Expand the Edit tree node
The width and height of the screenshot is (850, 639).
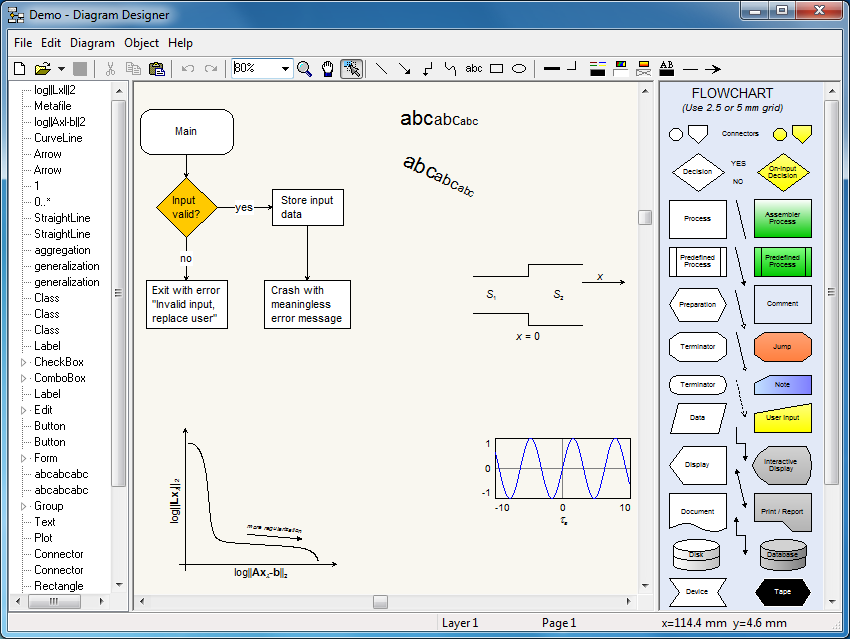[x=23, y=410]
